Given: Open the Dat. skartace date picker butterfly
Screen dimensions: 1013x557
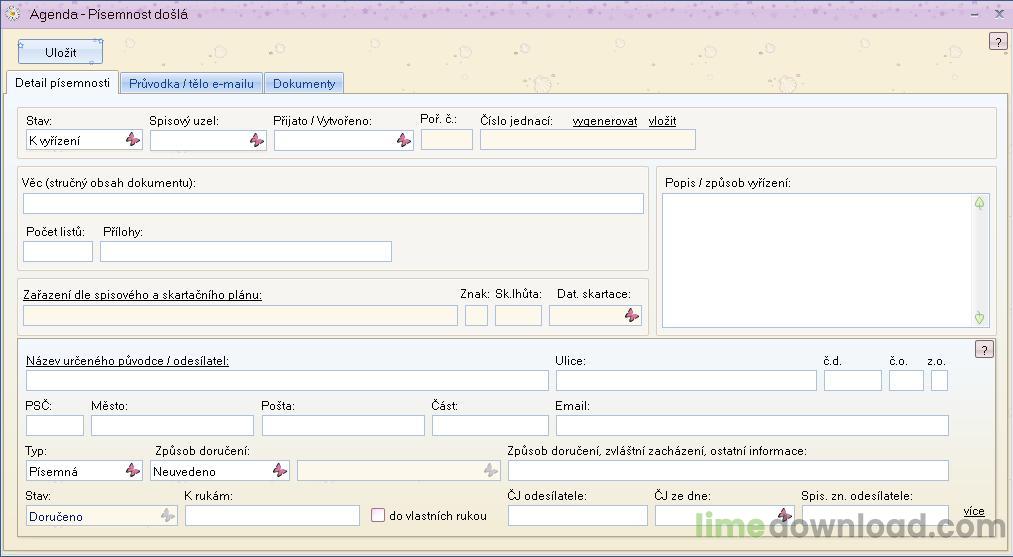Looking at the screenshot, I should click(632, 315).
